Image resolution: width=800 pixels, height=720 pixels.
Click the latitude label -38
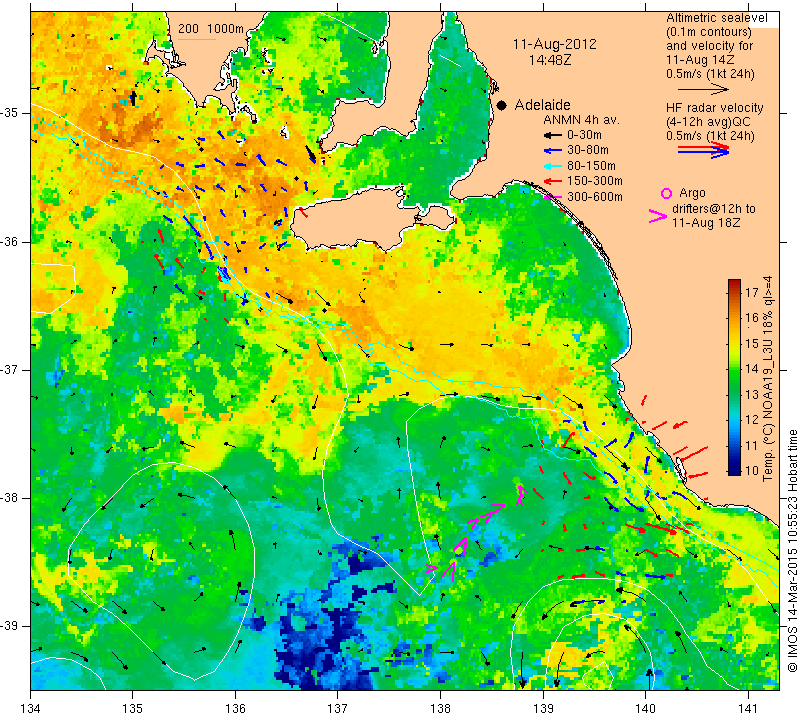(x=10, y=498)
